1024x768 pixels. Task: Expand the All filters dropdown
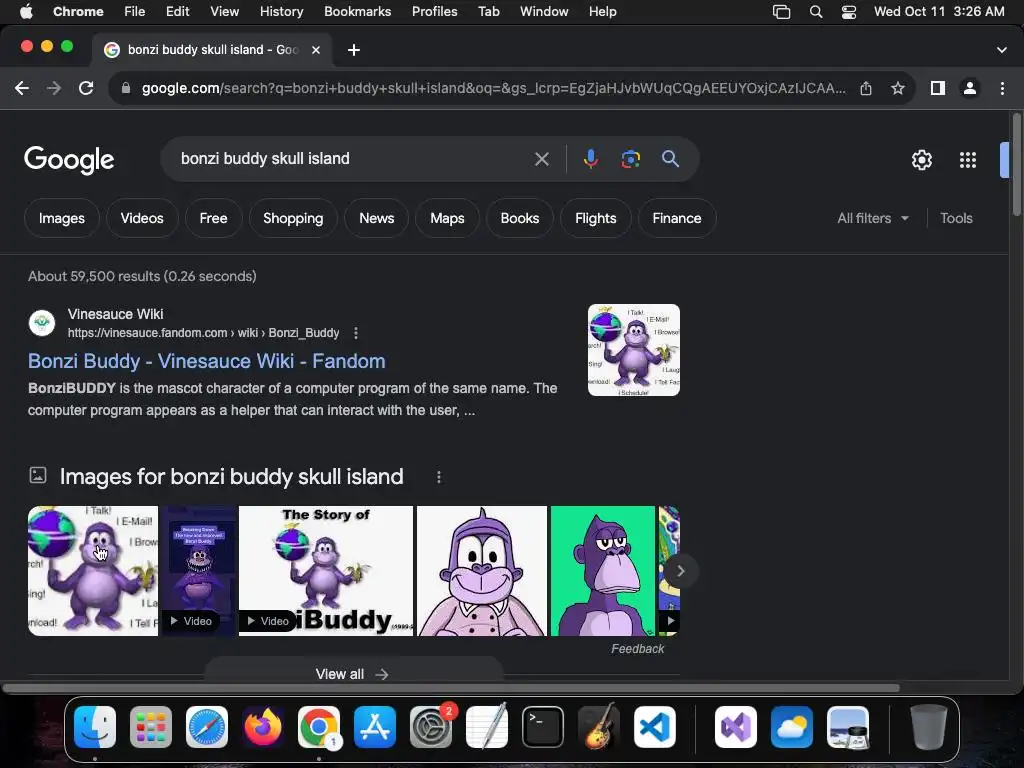coord(873,218)
